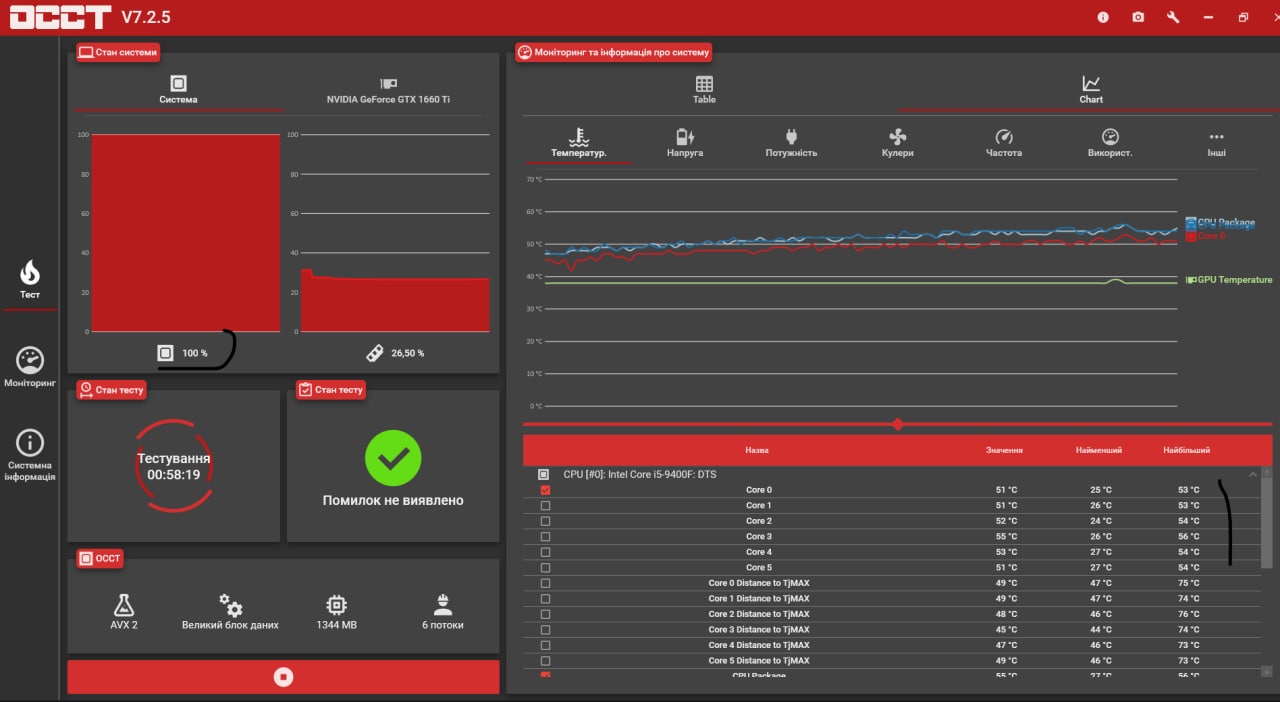The width and height of the screenshot is (1280, 702).
Task: Click the plug Потужність icon
Action: click(x=791, y=136)
